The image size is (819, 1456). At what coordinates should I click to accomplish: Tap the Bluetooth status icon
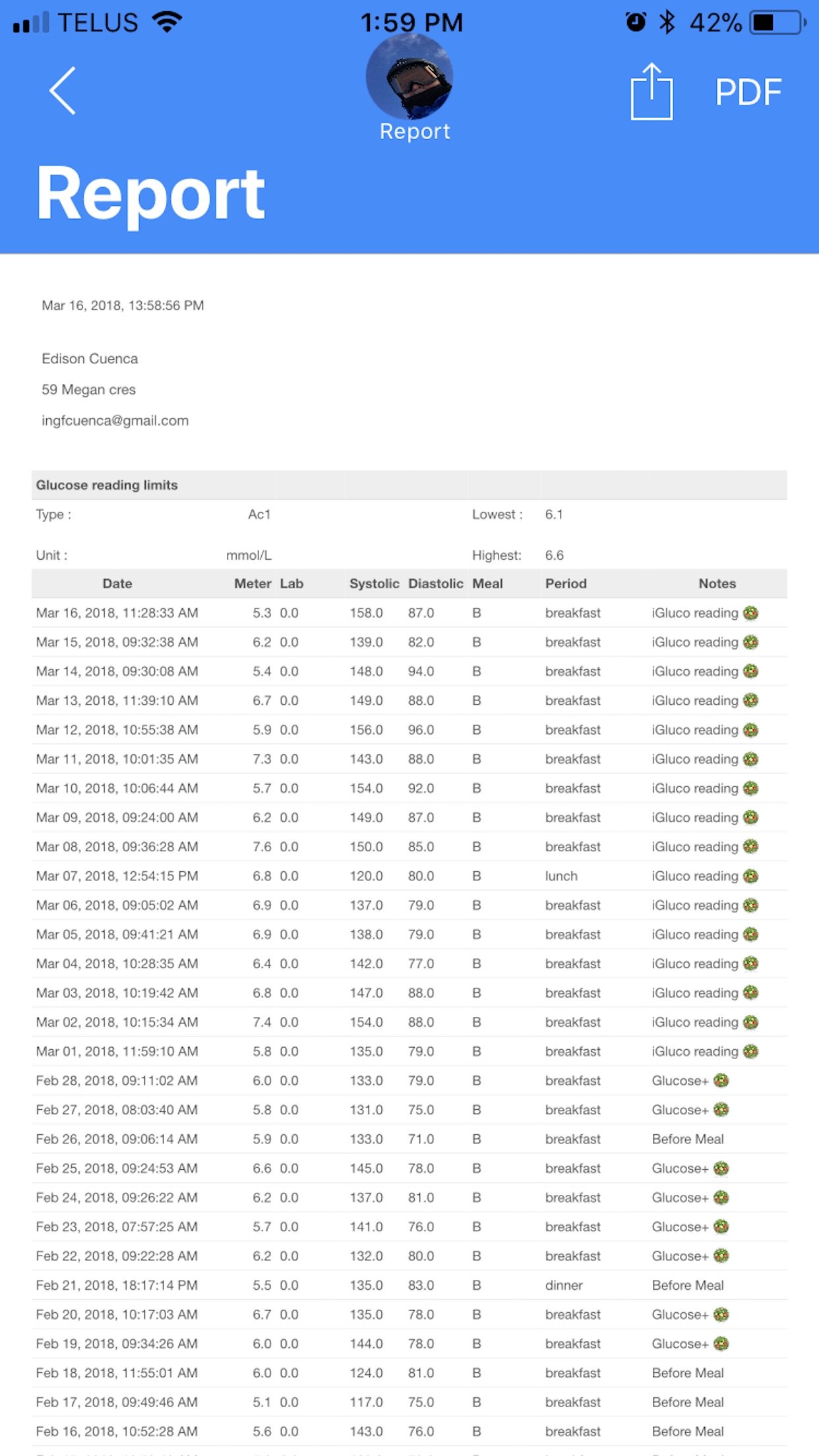[x=667, y=22]
